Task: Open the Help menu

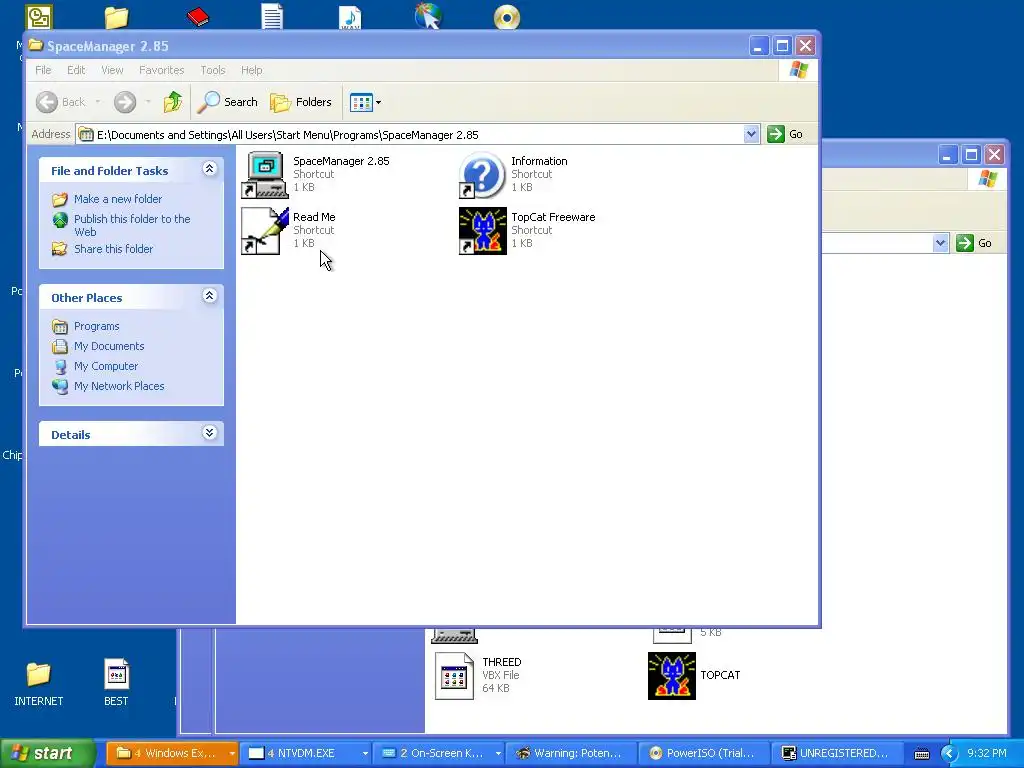Action: [251, 70]
